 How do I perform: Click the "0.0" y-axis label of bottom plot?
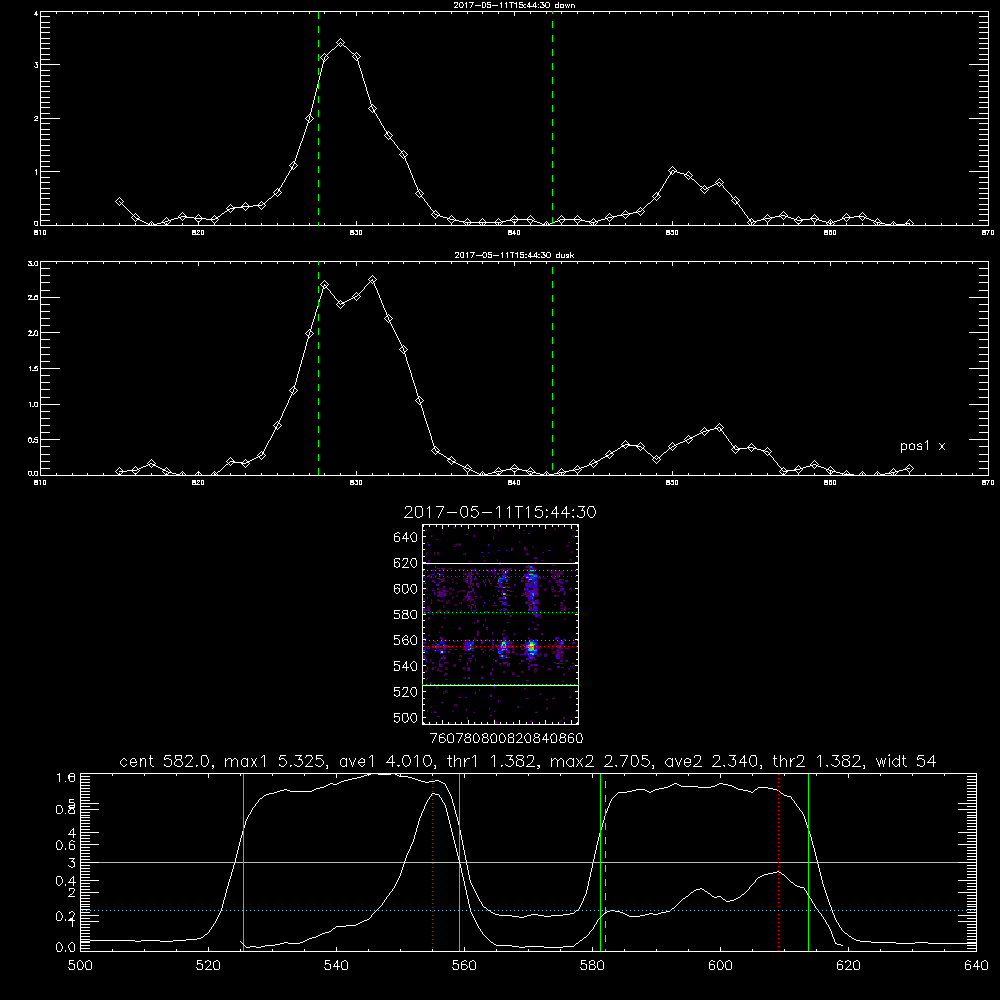tap(65, 947)
